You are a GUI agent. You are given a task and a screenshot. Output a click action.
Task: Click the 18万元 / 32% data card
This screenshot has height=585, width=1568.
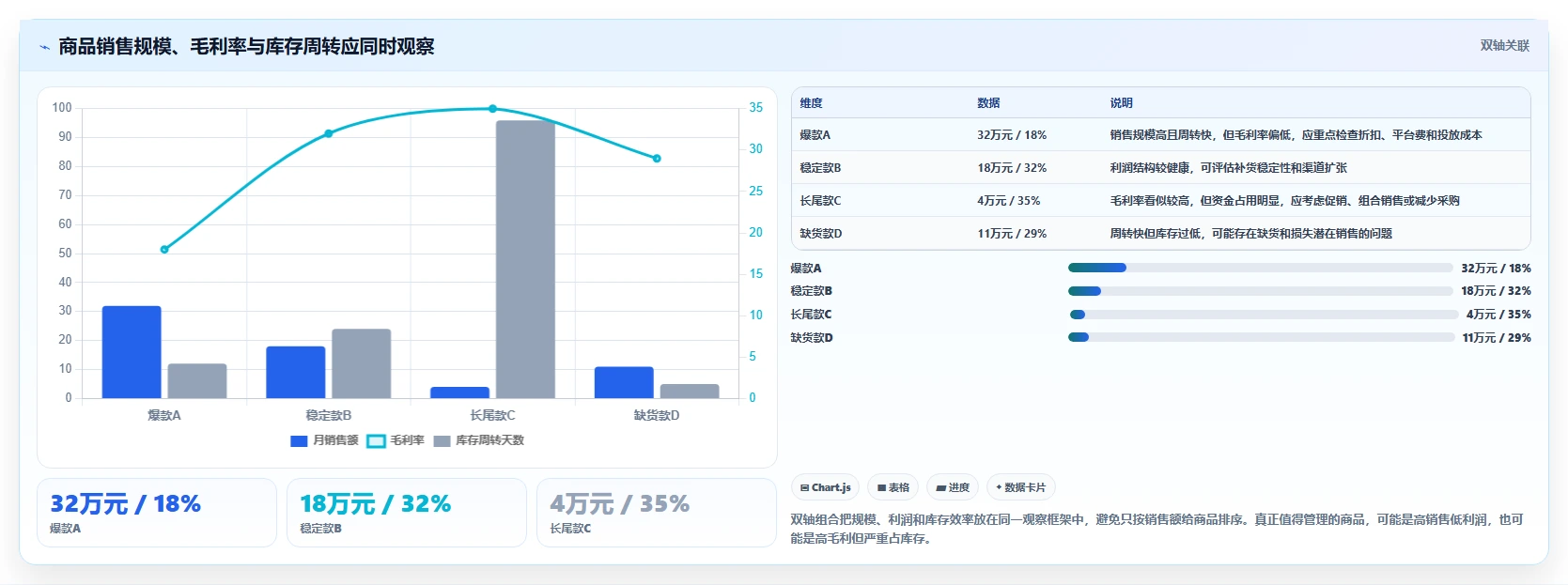click(x=407, y=513)
